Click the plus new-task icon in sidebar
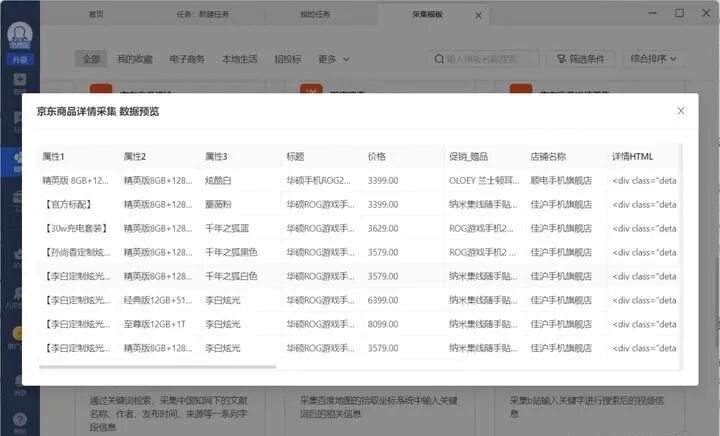The width and height of the screenshot is (720, 436). 20,80
